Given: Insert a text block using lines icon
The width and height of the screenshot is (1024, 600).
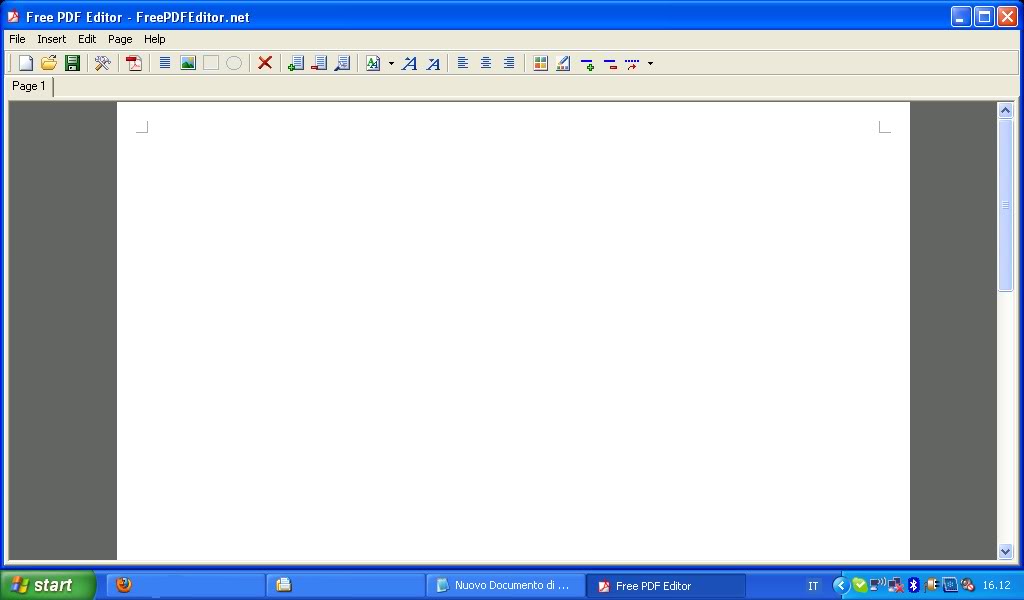Looking at the screenshot, I should pos(165,63).
